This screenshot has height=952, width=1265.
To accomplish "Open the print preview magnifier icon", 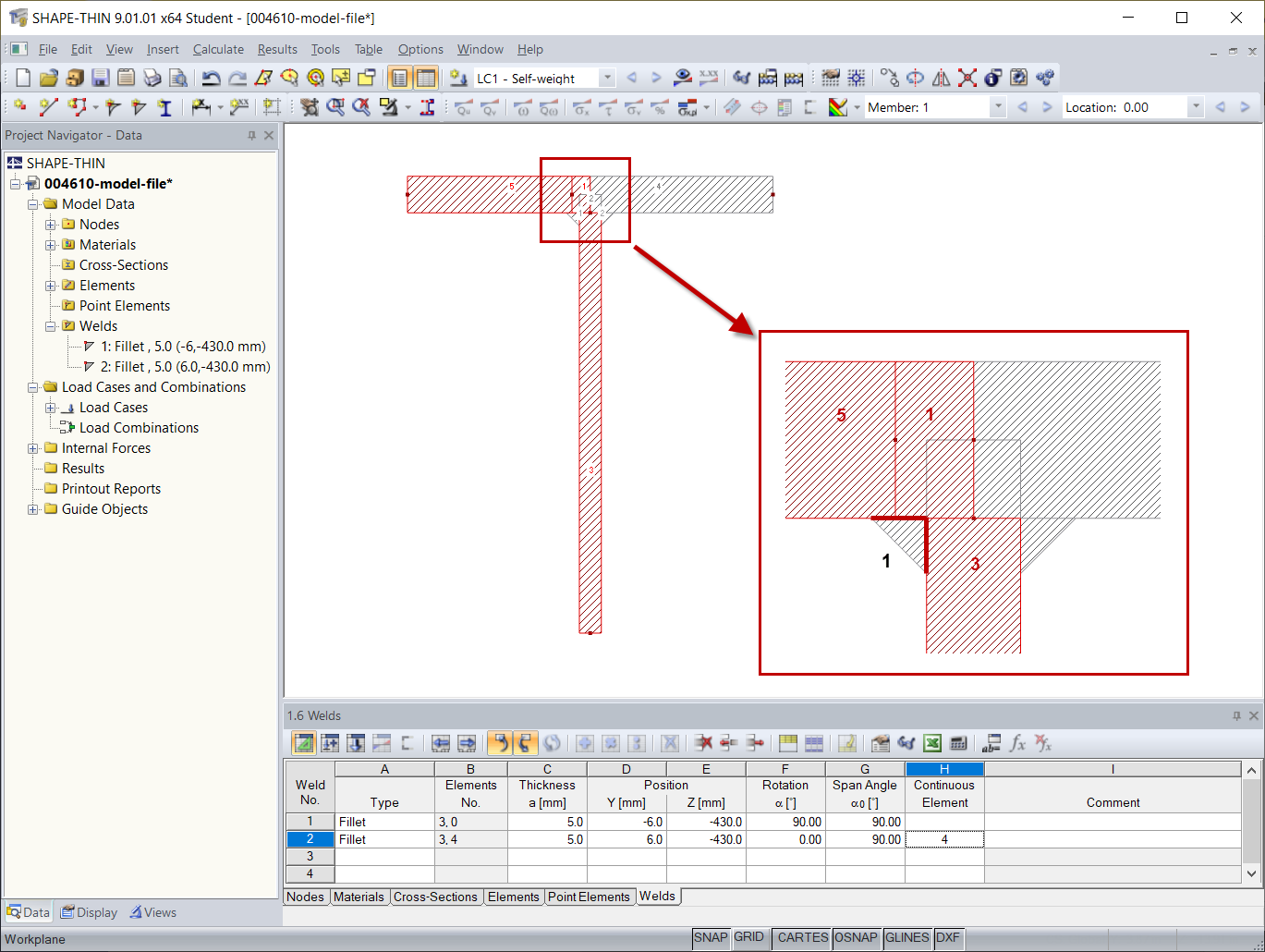I will [178, 79].
